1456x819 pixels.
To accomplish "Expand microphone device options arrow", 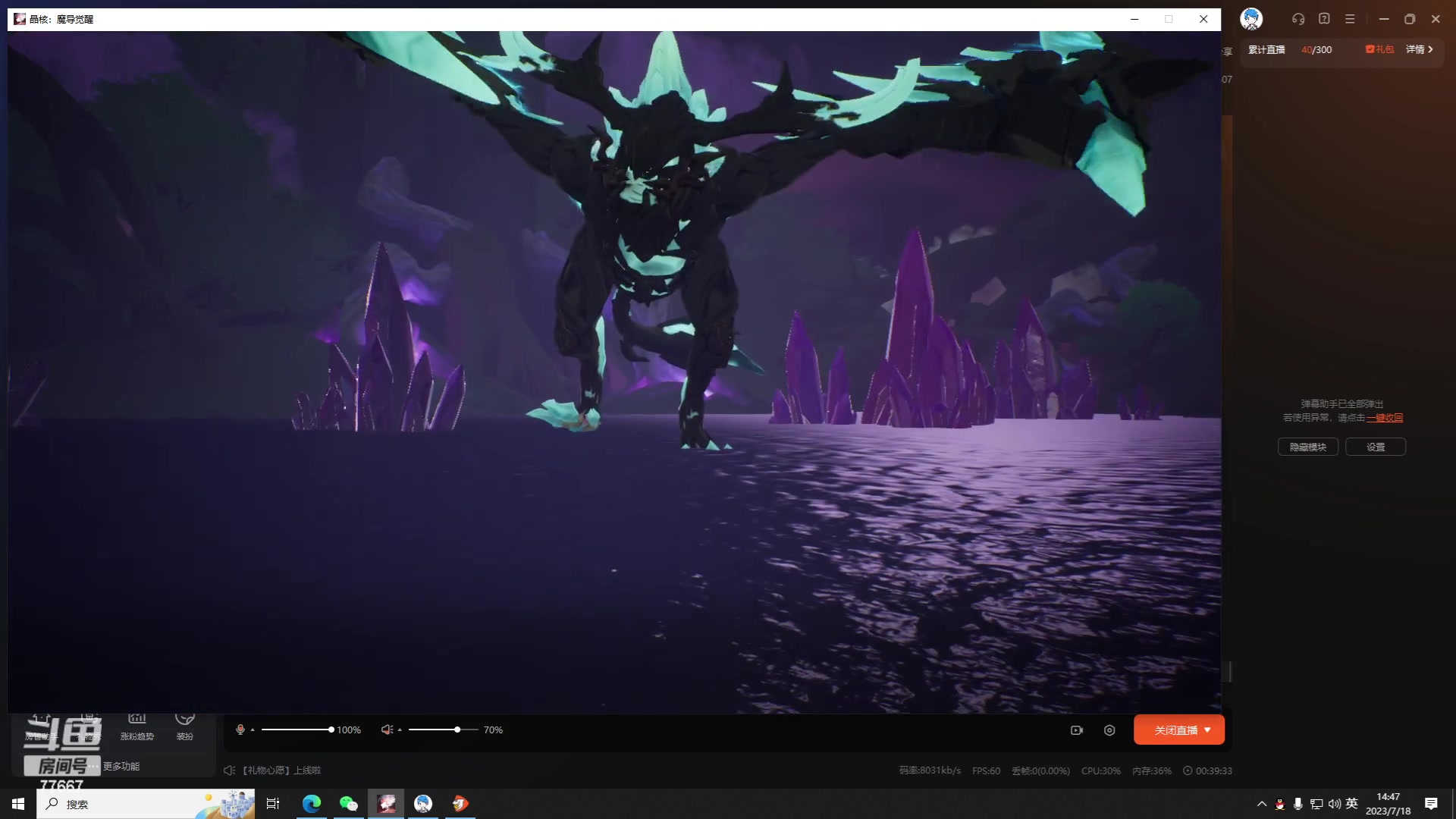I will 253,730.
